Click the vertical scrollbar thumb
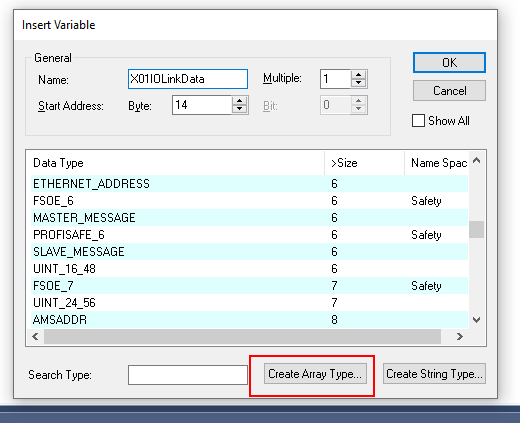The image size is (520, 423). tap(477, 229)
